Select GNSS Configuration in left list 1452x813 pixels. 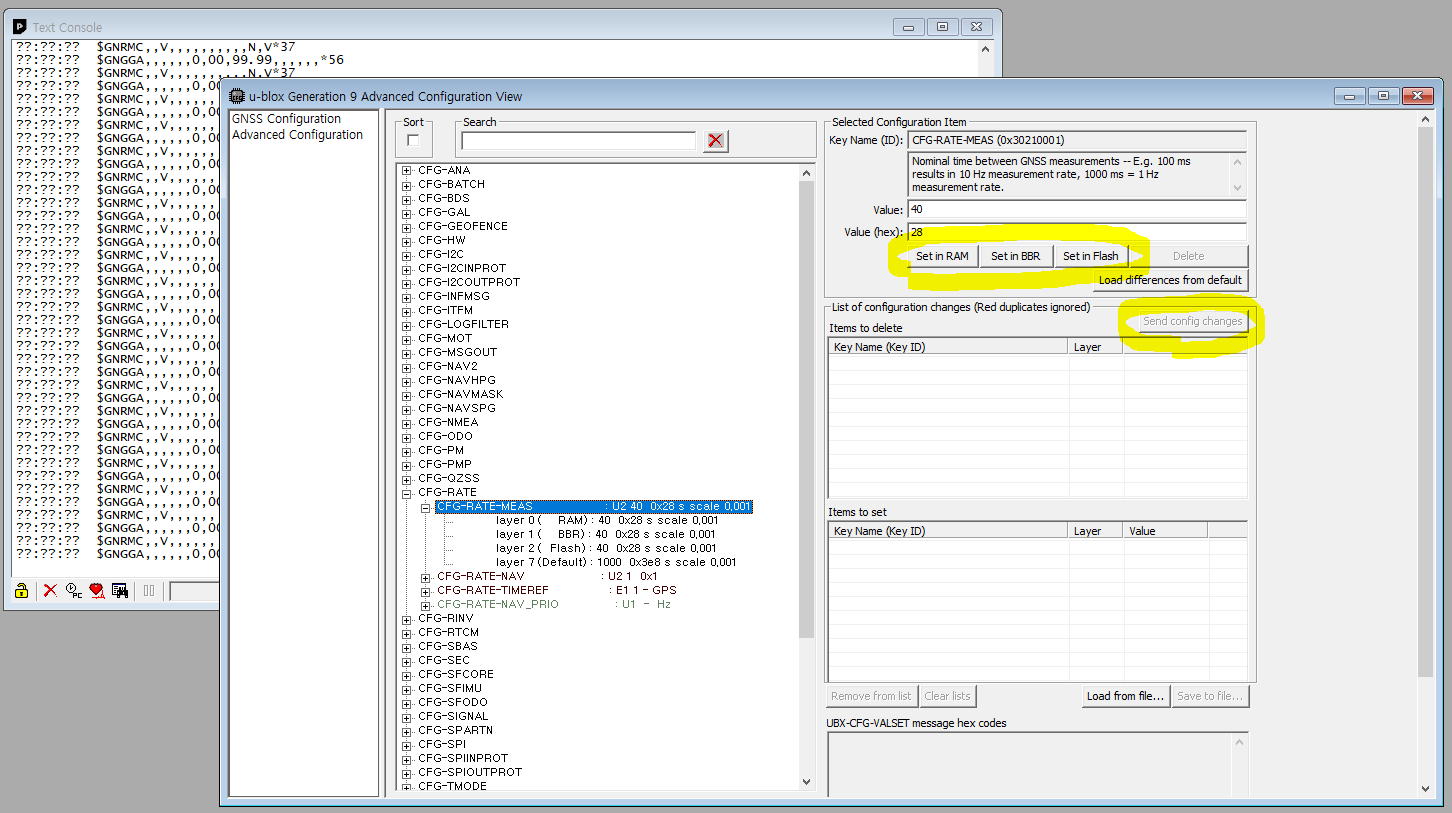click(286, 118)
